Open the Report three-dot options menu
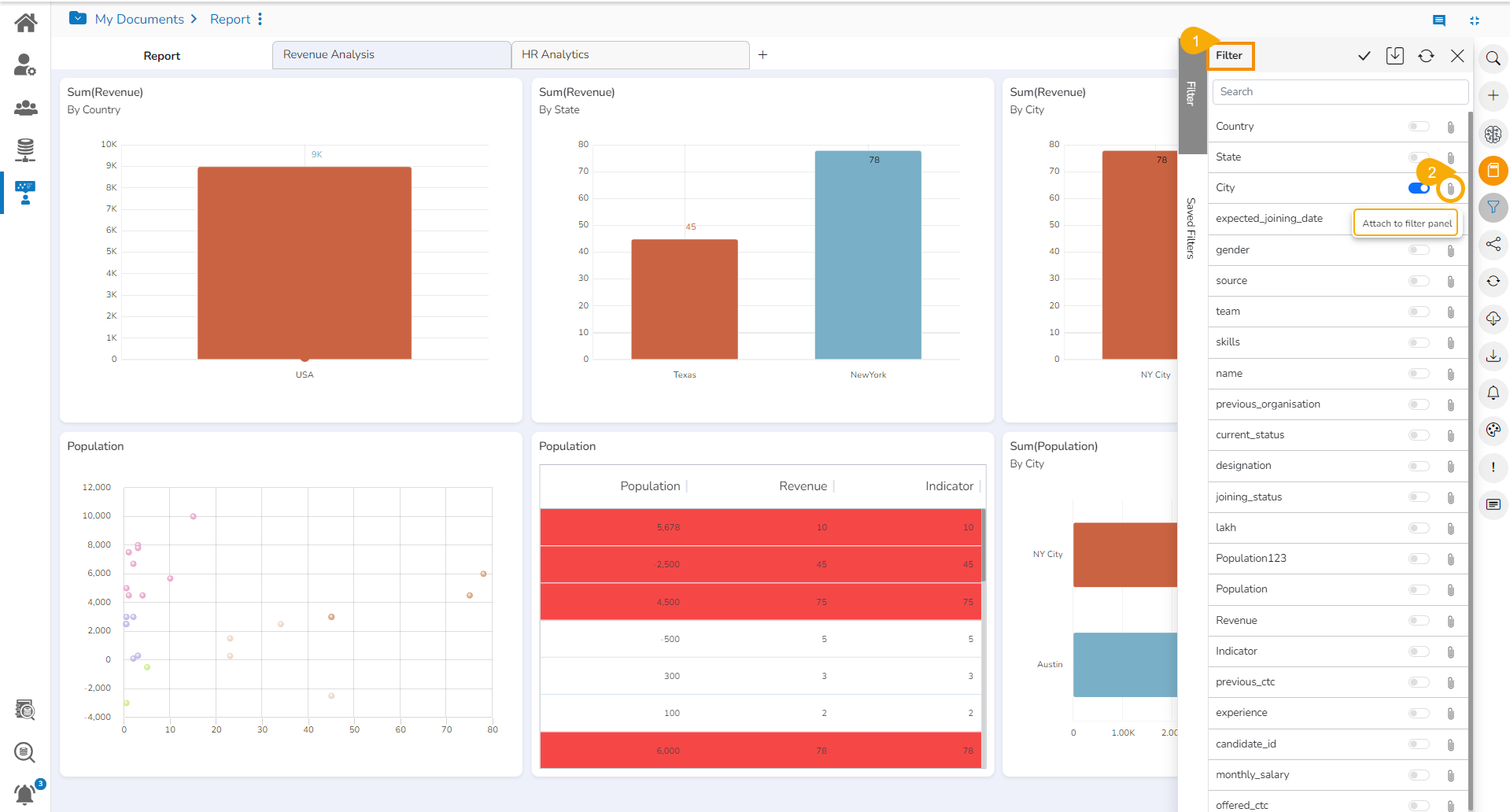The width and height of the screenshot is (1510, 812). coord(260,19)
